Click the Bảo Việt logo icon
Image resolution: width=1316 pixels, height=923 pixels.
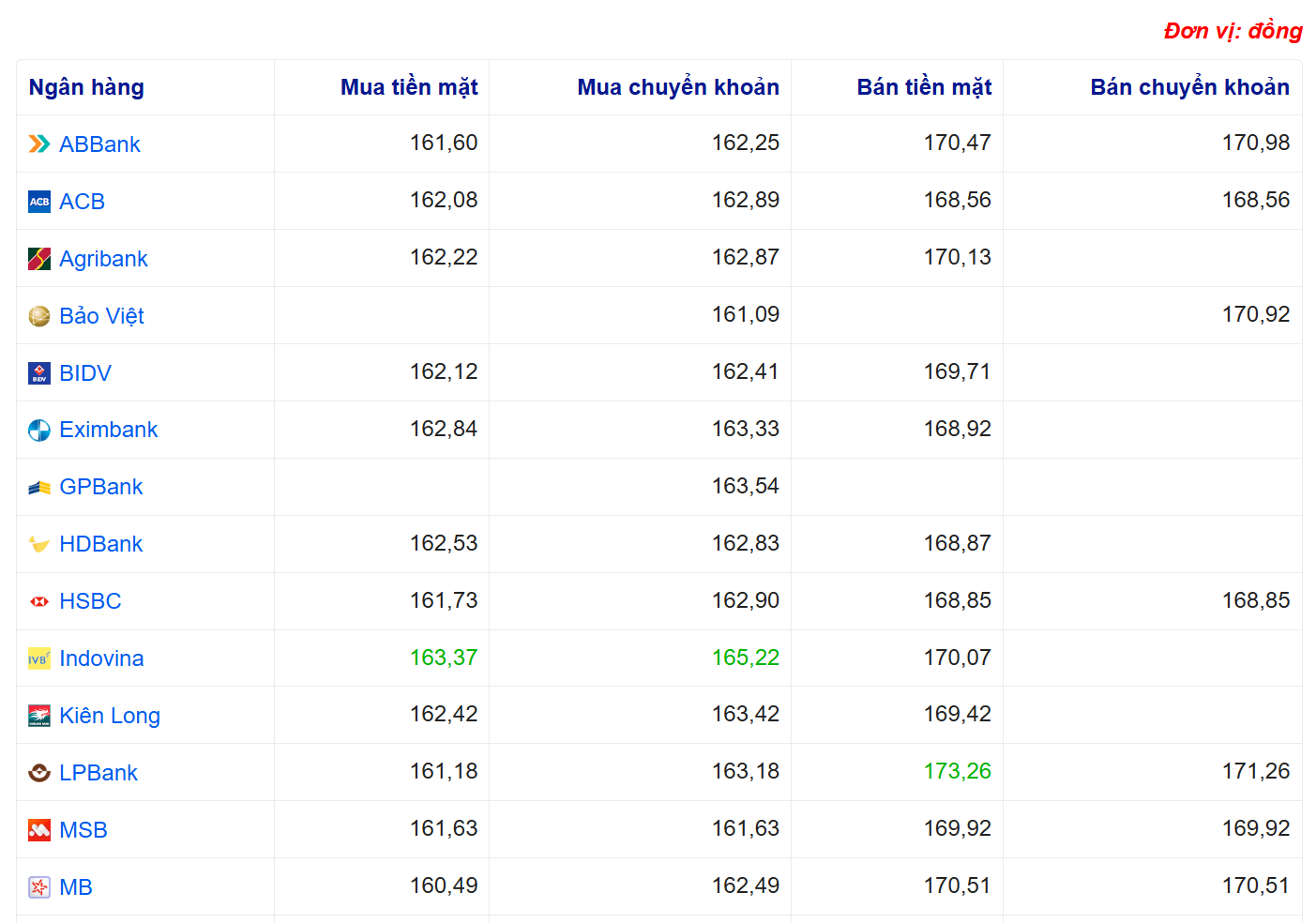[x=39, y=316]
